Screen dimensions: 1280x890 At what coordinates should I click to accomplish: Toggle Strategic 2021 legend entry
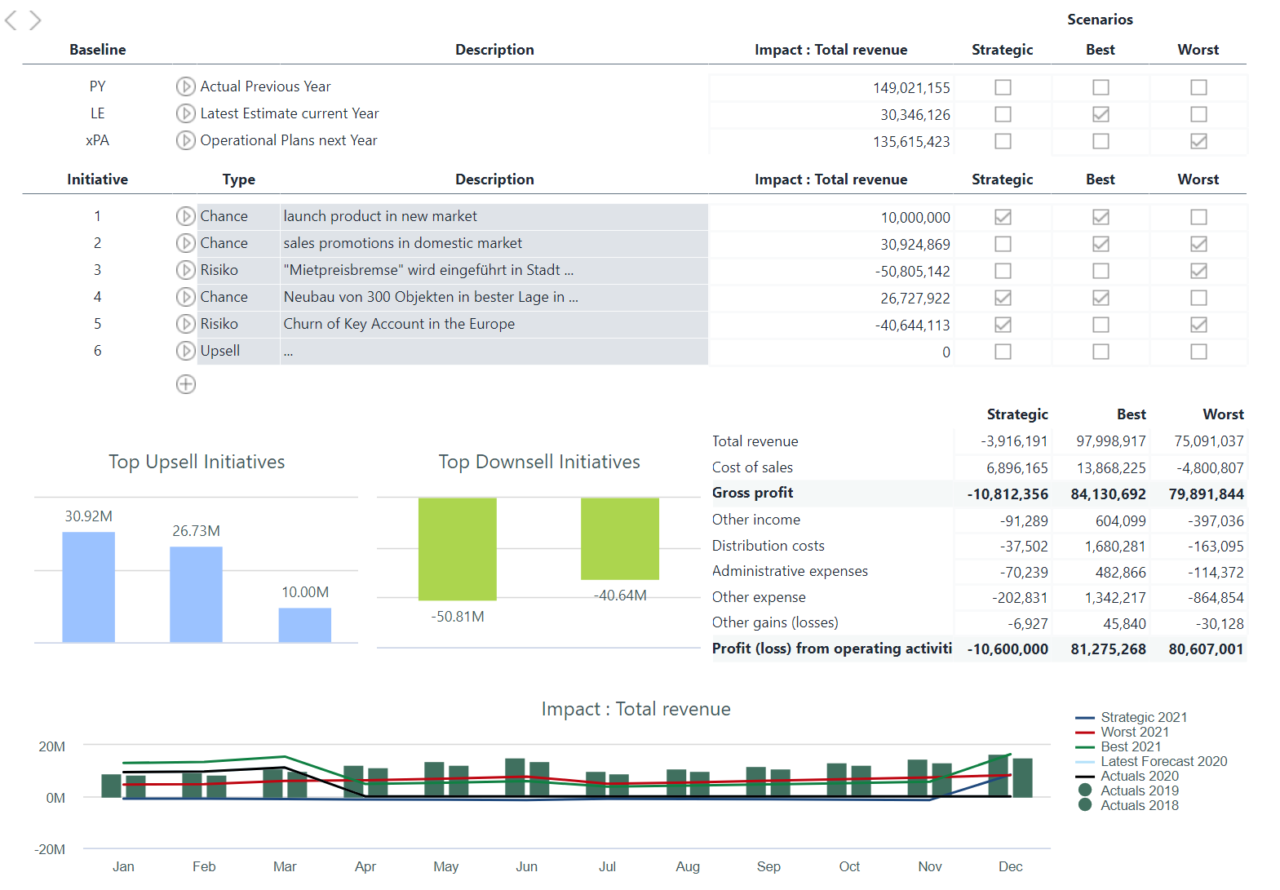(x=1131, y=717)
